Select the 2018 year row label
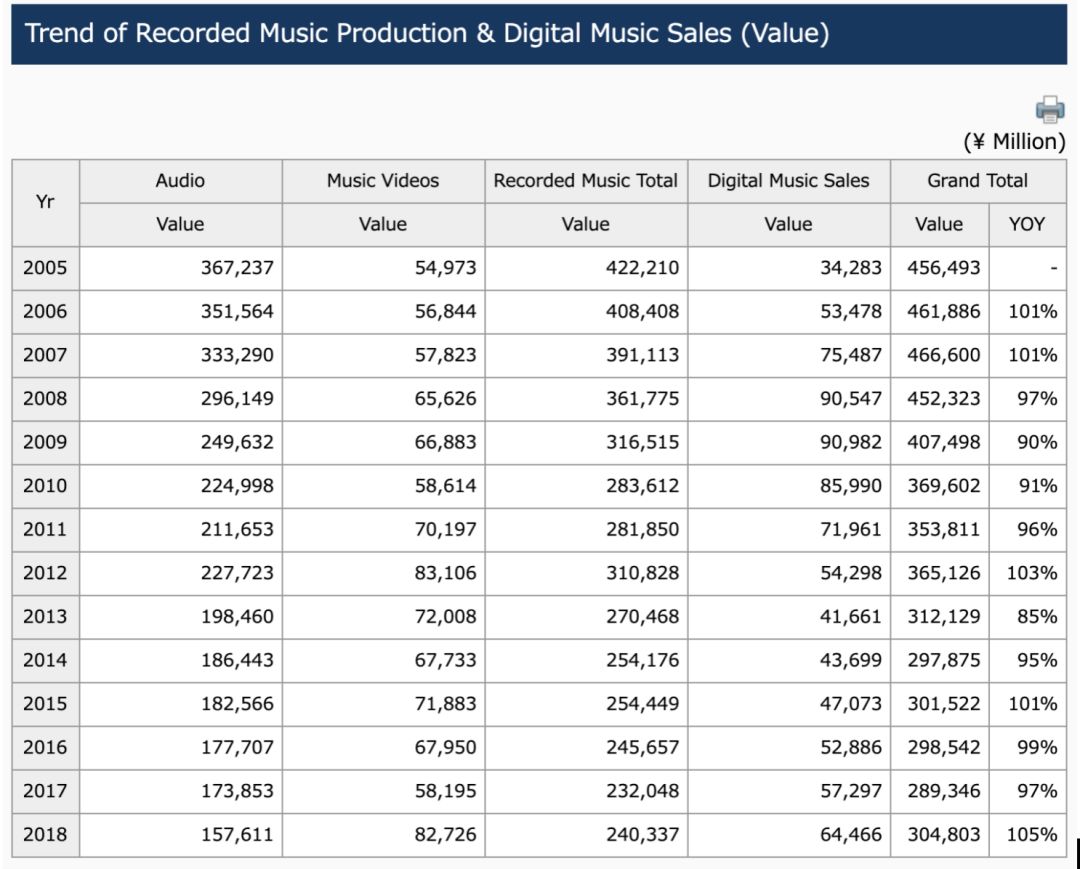Image resolution: width=1080 pixels, height=869 pixels. (x=45, y=834)
